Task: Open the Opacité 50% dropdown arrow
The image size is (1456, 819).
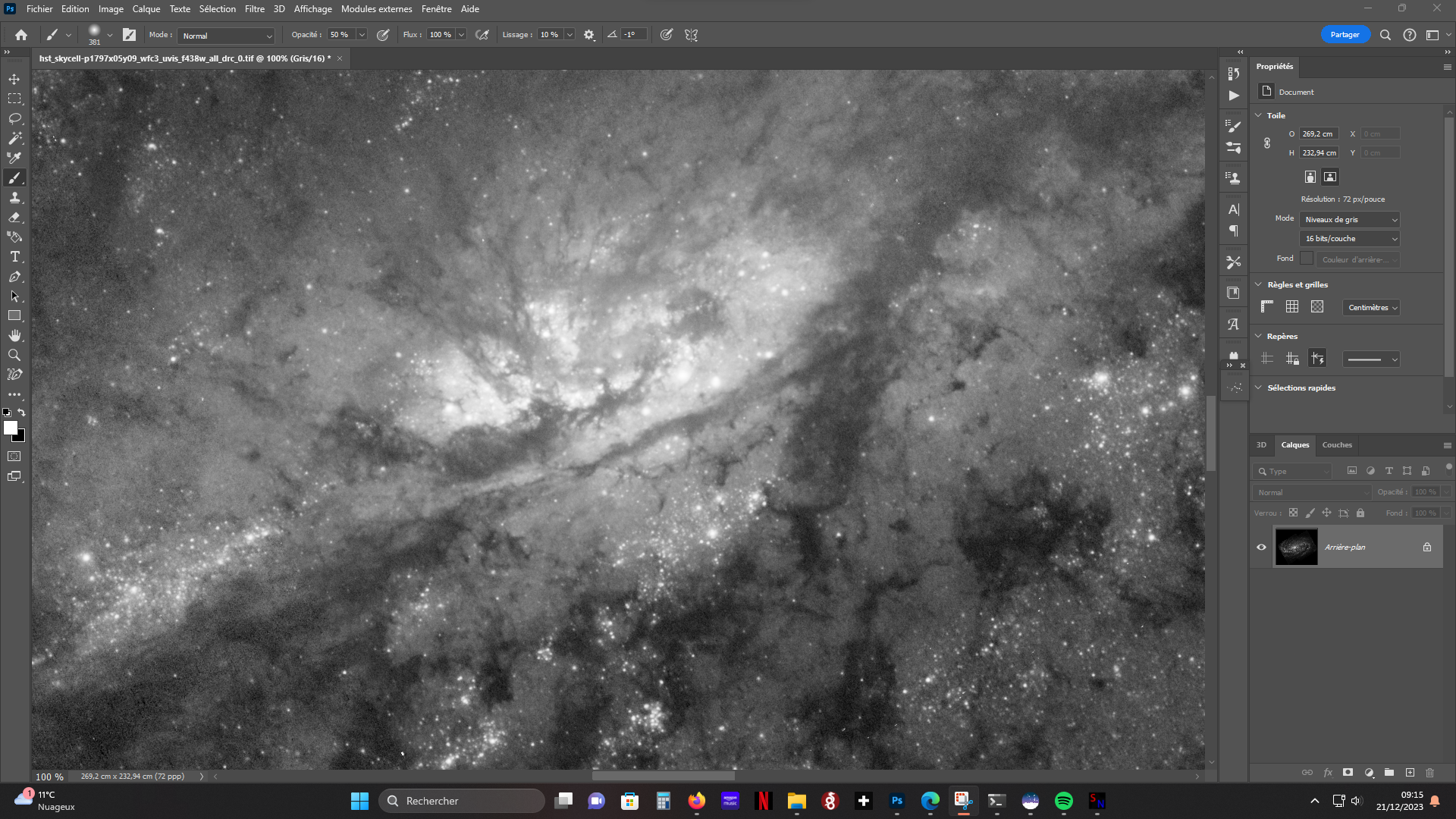Action: (x=362, y=35)
